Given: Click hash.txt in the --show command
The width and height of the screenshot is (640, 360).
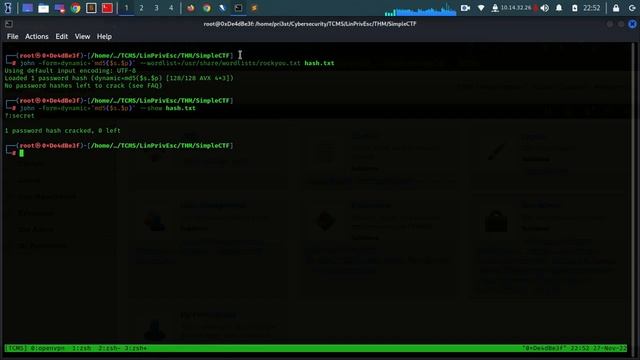Looking at the screenshot, I should [180, 108].
